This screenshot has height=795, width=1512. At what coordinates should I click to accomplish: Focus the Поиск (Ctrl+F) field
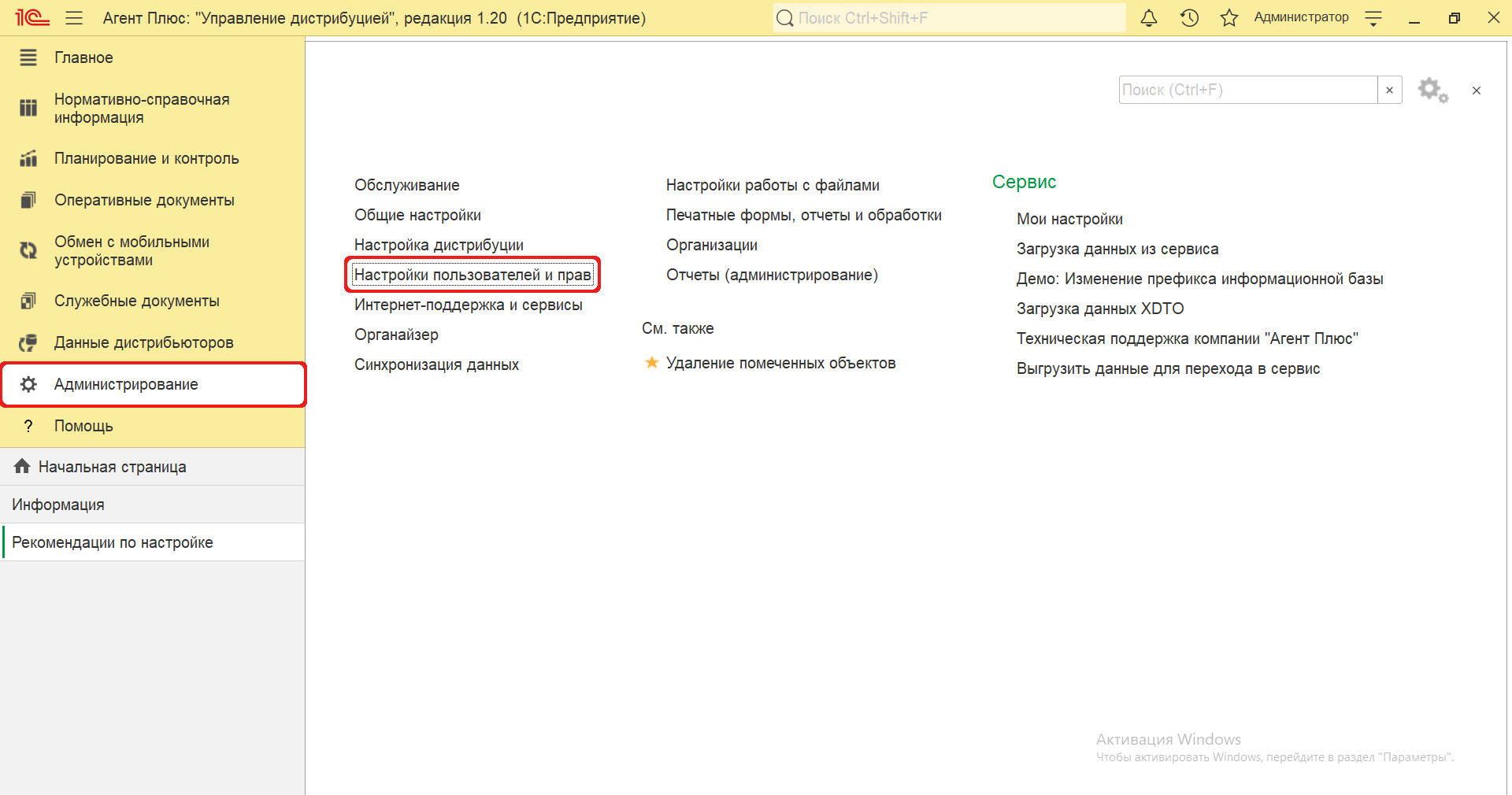pyautogui.click(x=1247, y=91)
